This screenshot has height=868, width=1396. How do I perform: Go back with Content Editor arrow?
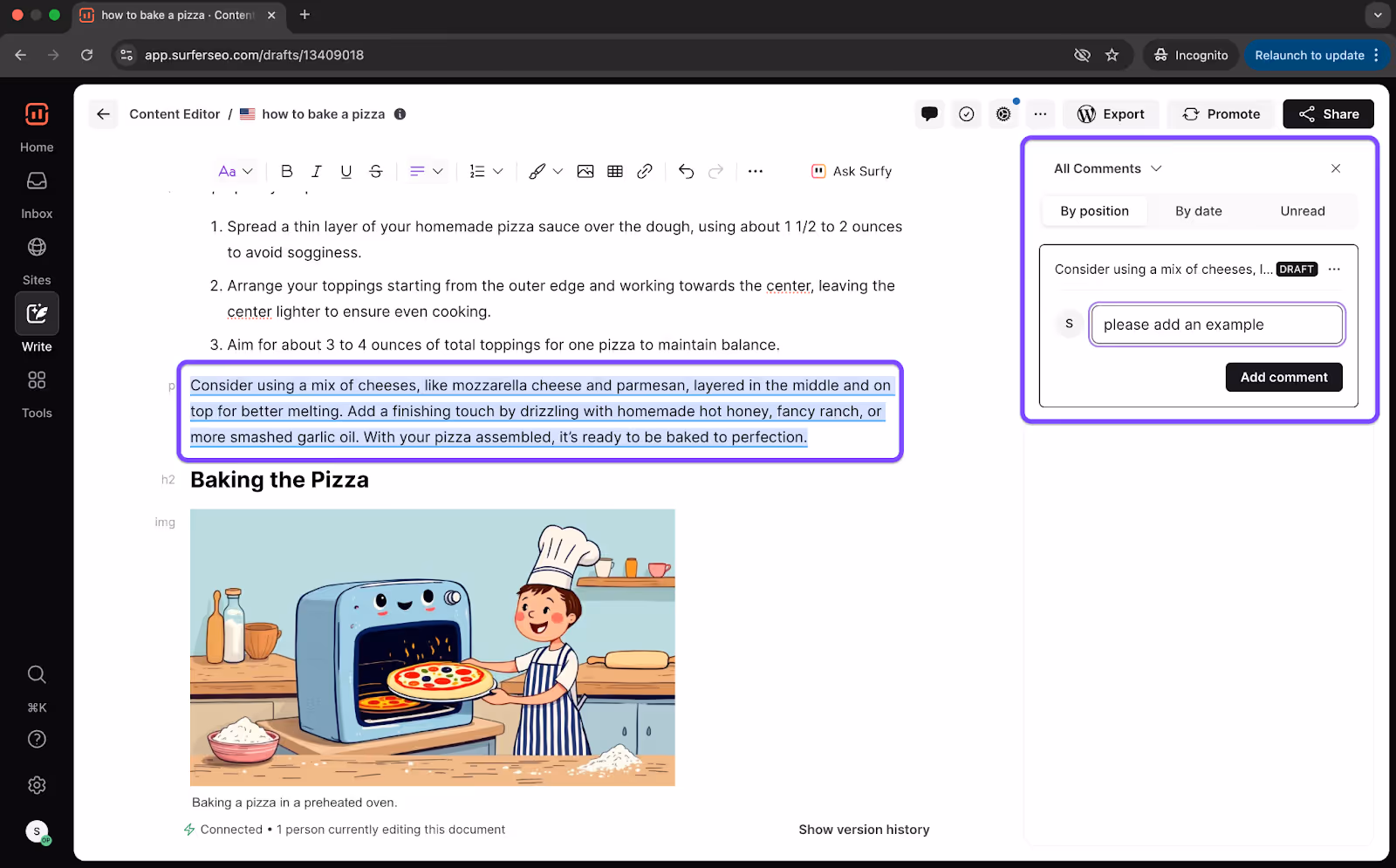click(x=103, y=114)
